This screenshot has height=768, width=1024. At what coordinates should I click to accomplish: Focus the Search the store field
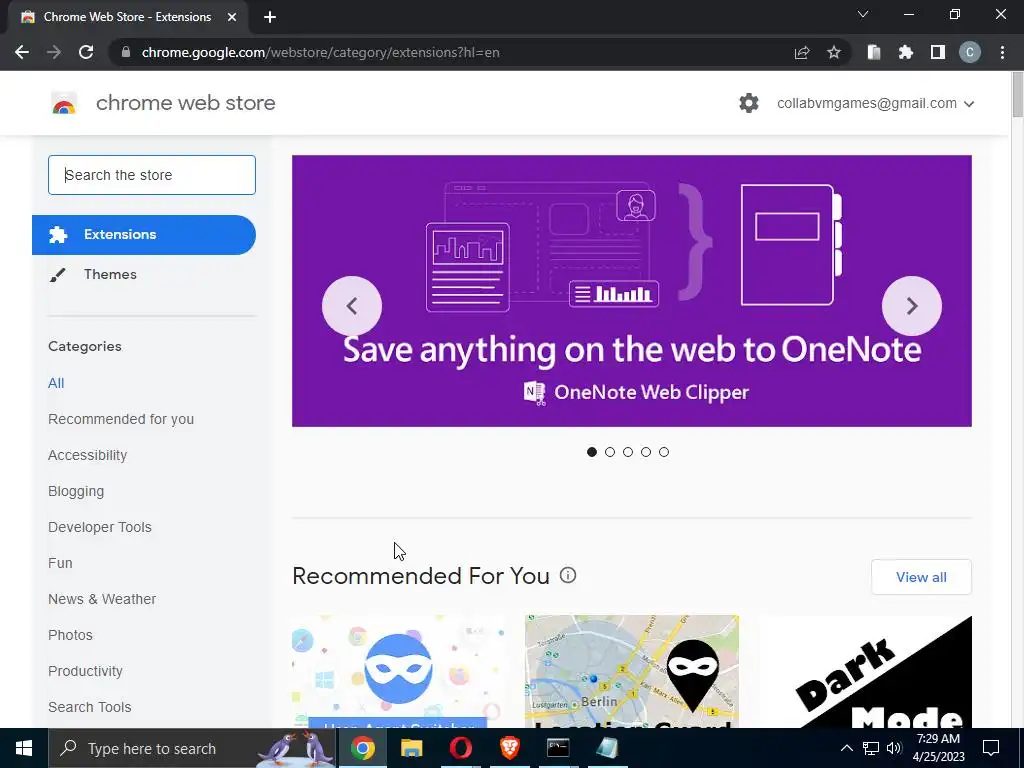(x=152, y=175)
